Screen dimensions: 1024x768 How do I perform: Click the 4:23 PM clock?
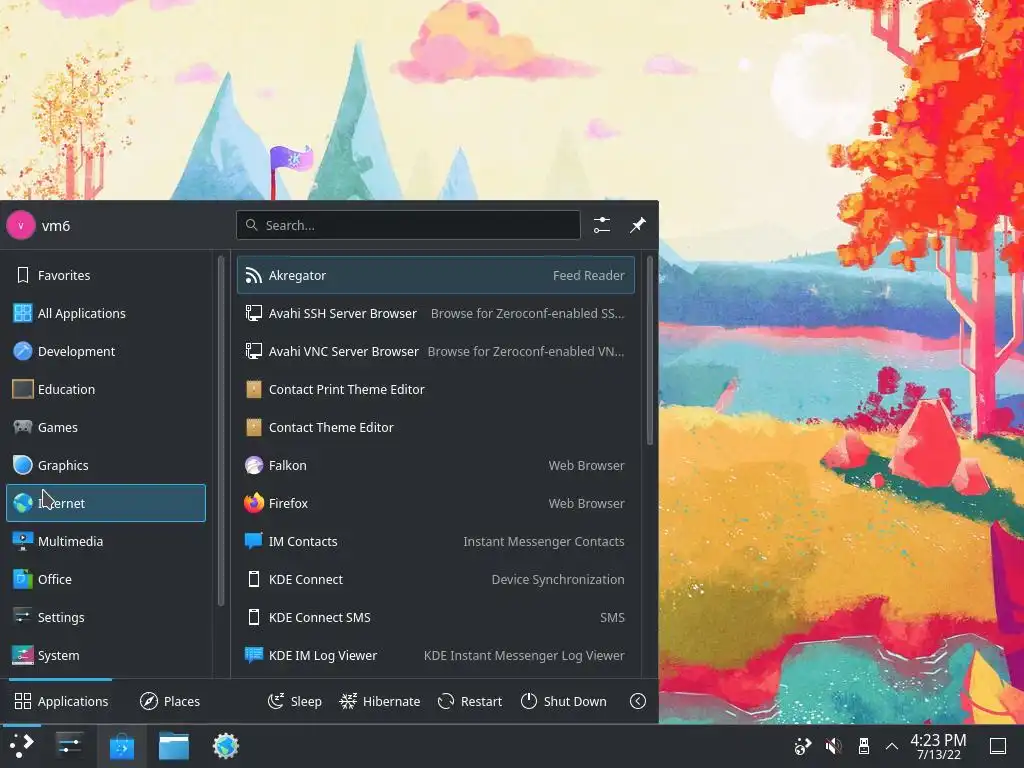tap(938, 746)
